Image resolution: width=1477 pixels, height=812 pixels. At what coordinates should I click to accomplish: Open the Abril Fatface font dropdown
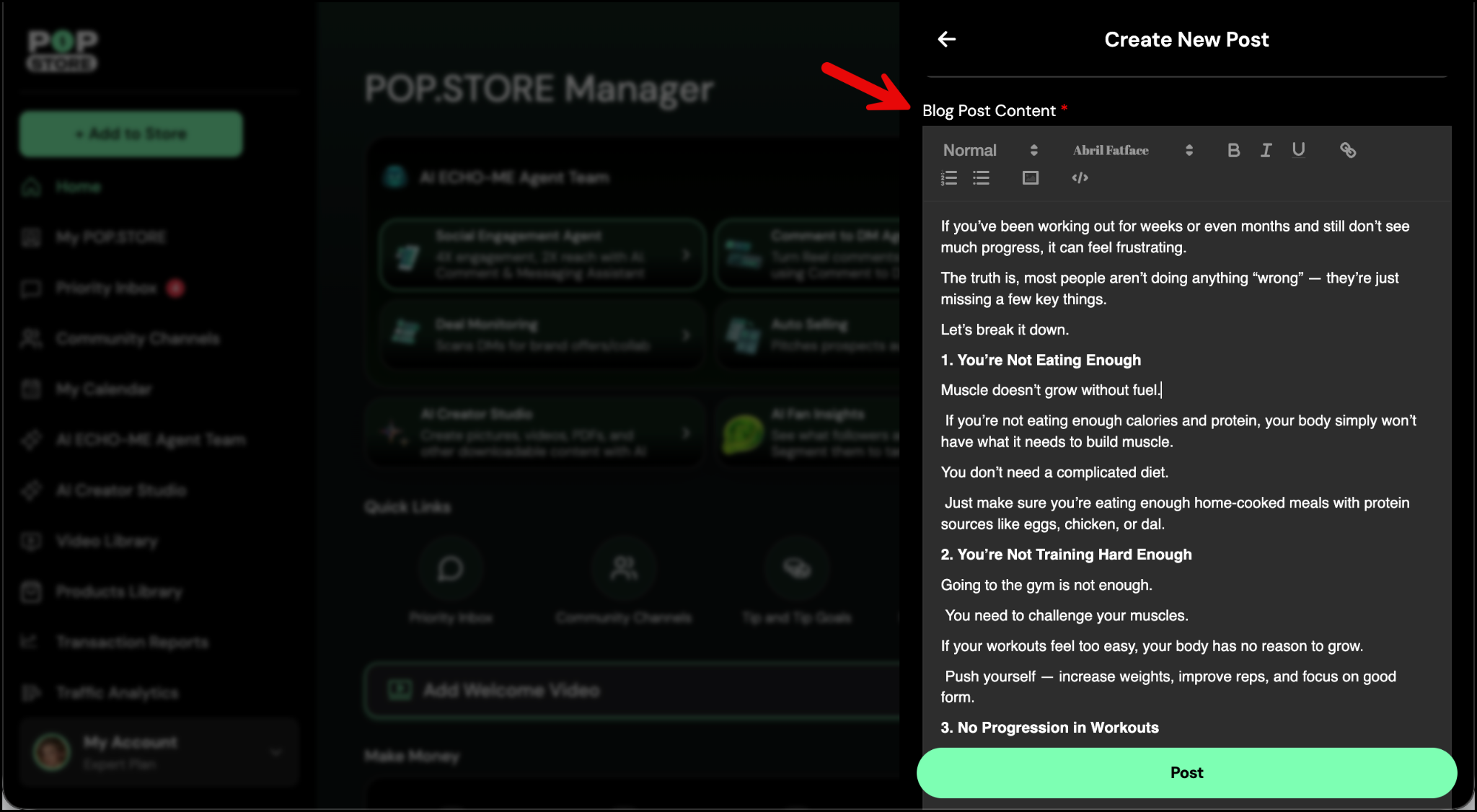[1132, 150]
